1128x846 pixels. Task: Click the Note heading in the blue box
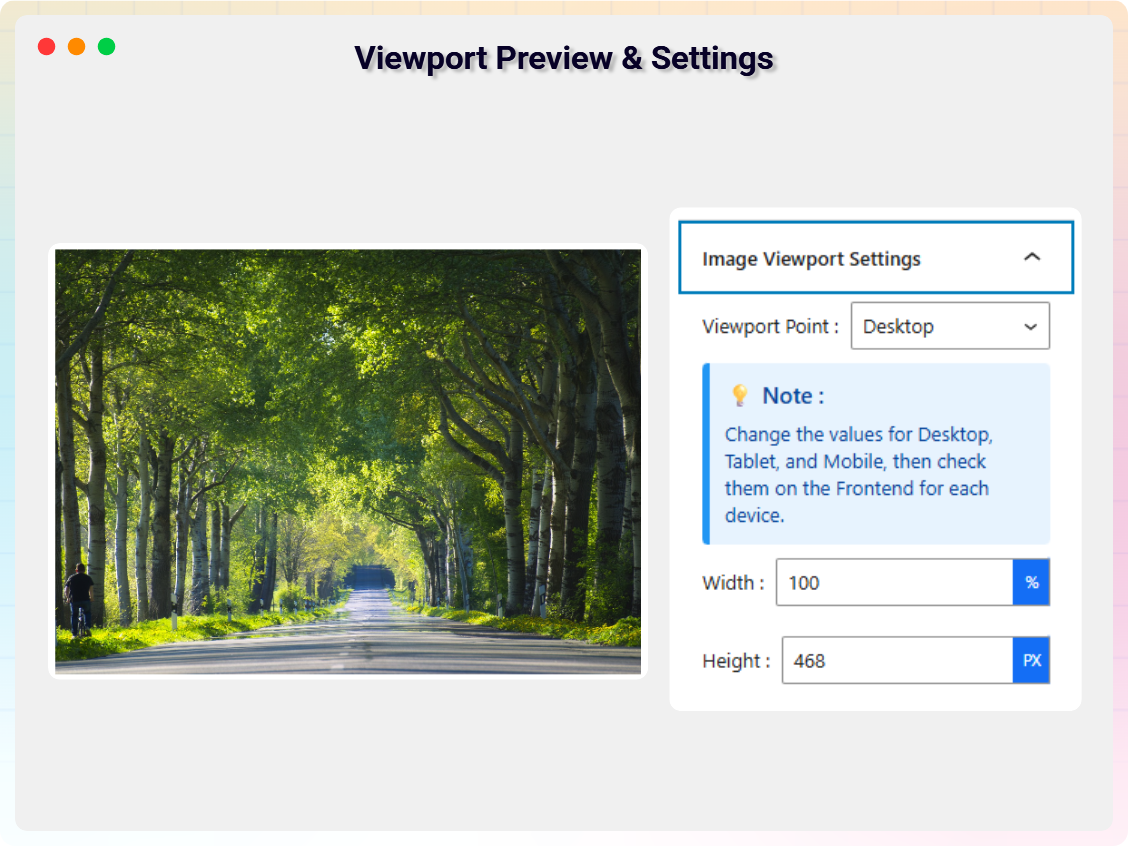point(788,395)
